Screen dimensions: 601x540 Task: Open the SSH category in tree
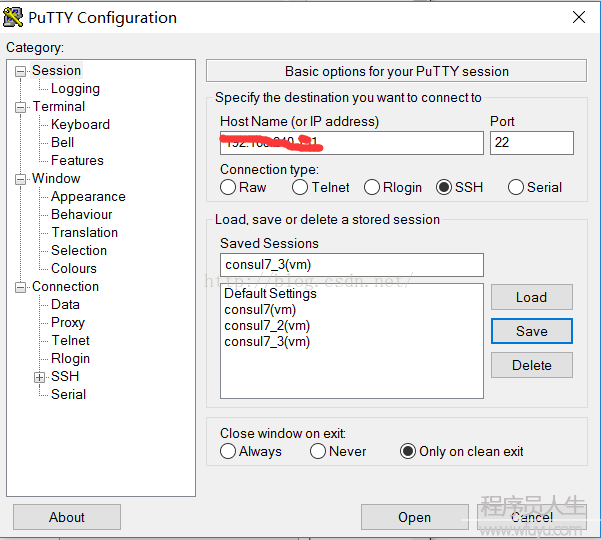65,377
